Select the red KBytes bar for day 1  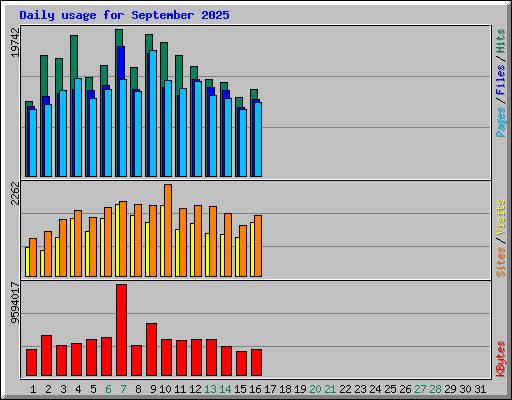point(31,362)
